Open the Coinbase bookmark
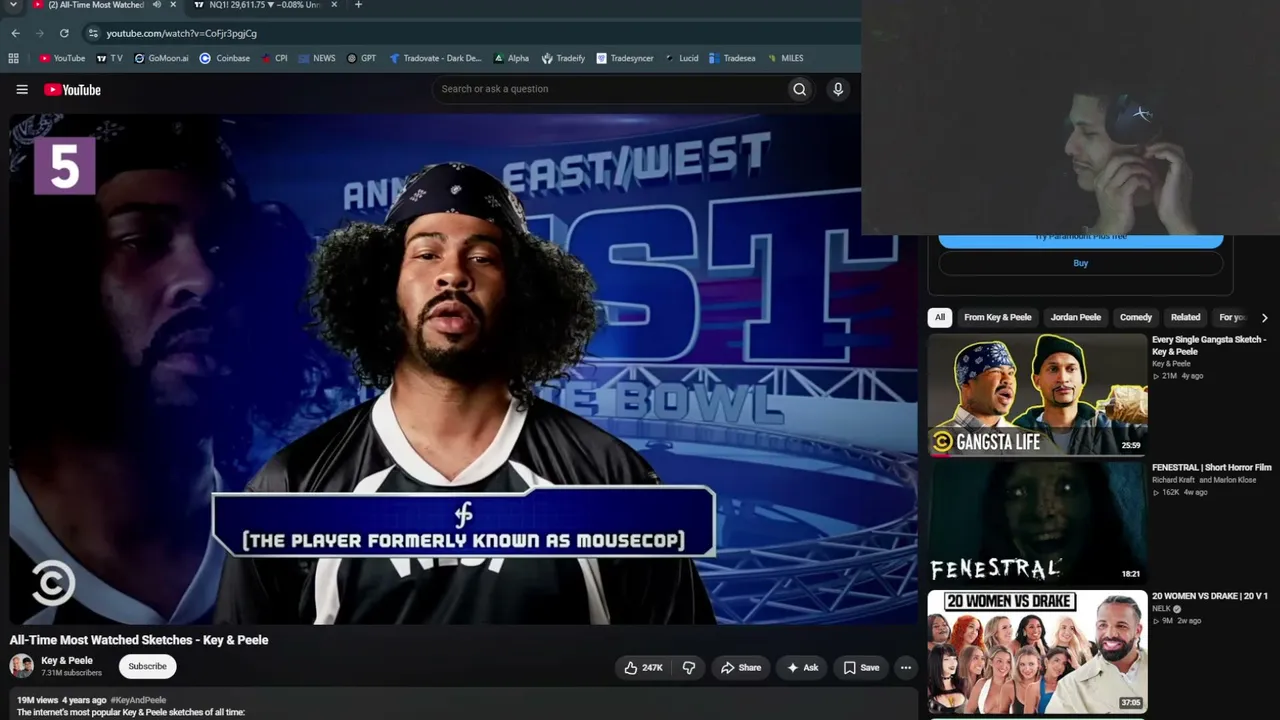 coord(225,58)
